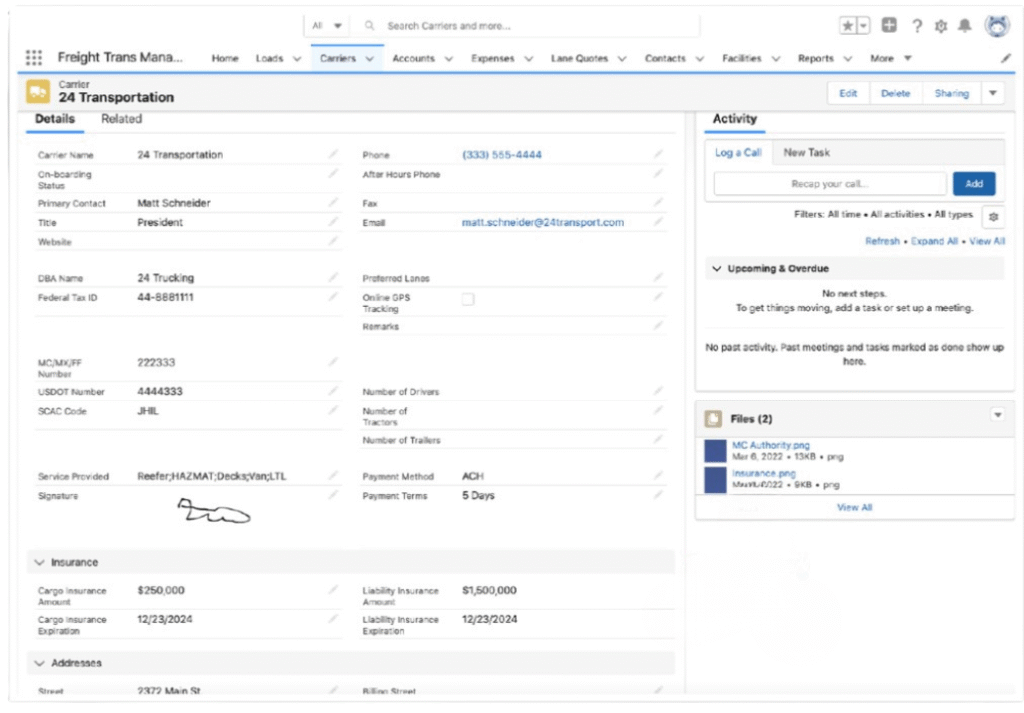Click the Delete button
1024x713 pixels.
point(895,92)
